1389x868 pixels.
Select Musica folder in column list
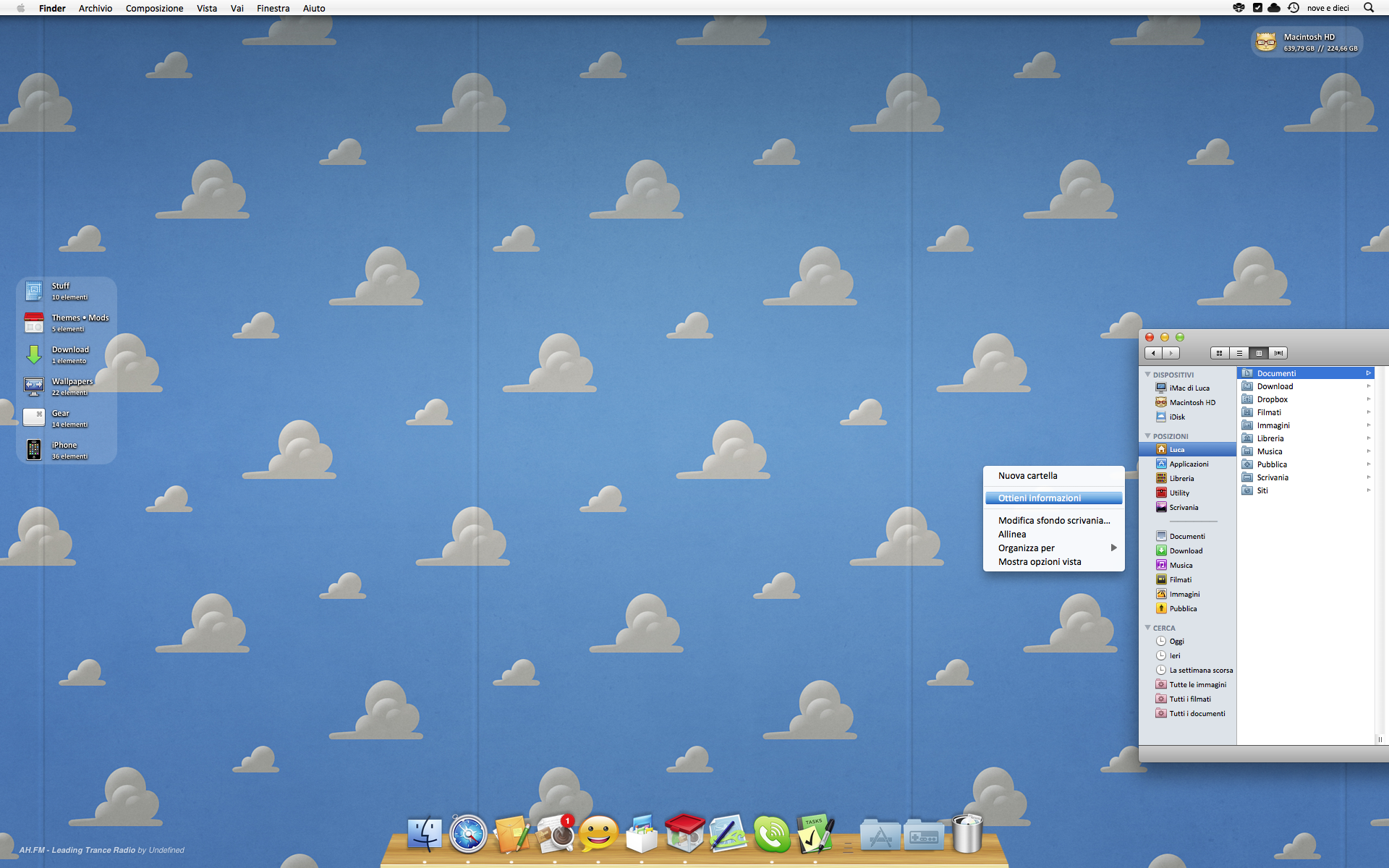pyautogui.click(x=1306, y=451)
